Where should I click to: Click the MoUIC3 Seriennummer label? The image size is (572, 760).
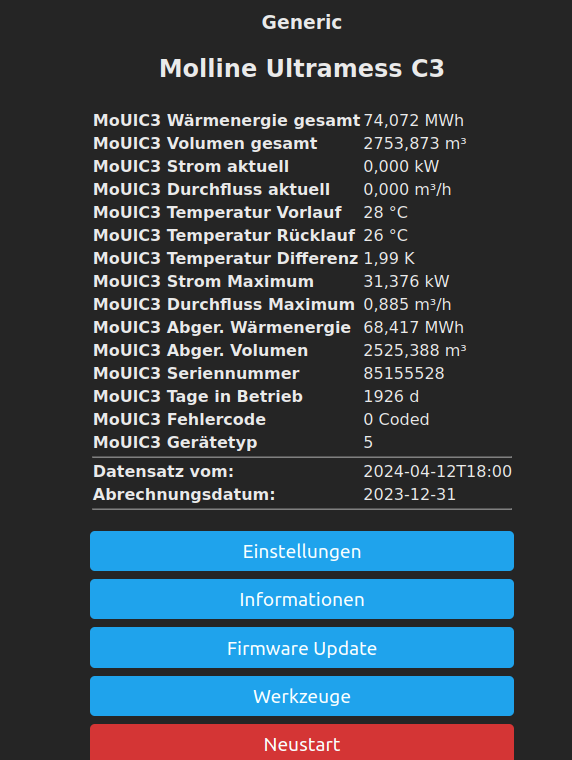pos(196,374)
